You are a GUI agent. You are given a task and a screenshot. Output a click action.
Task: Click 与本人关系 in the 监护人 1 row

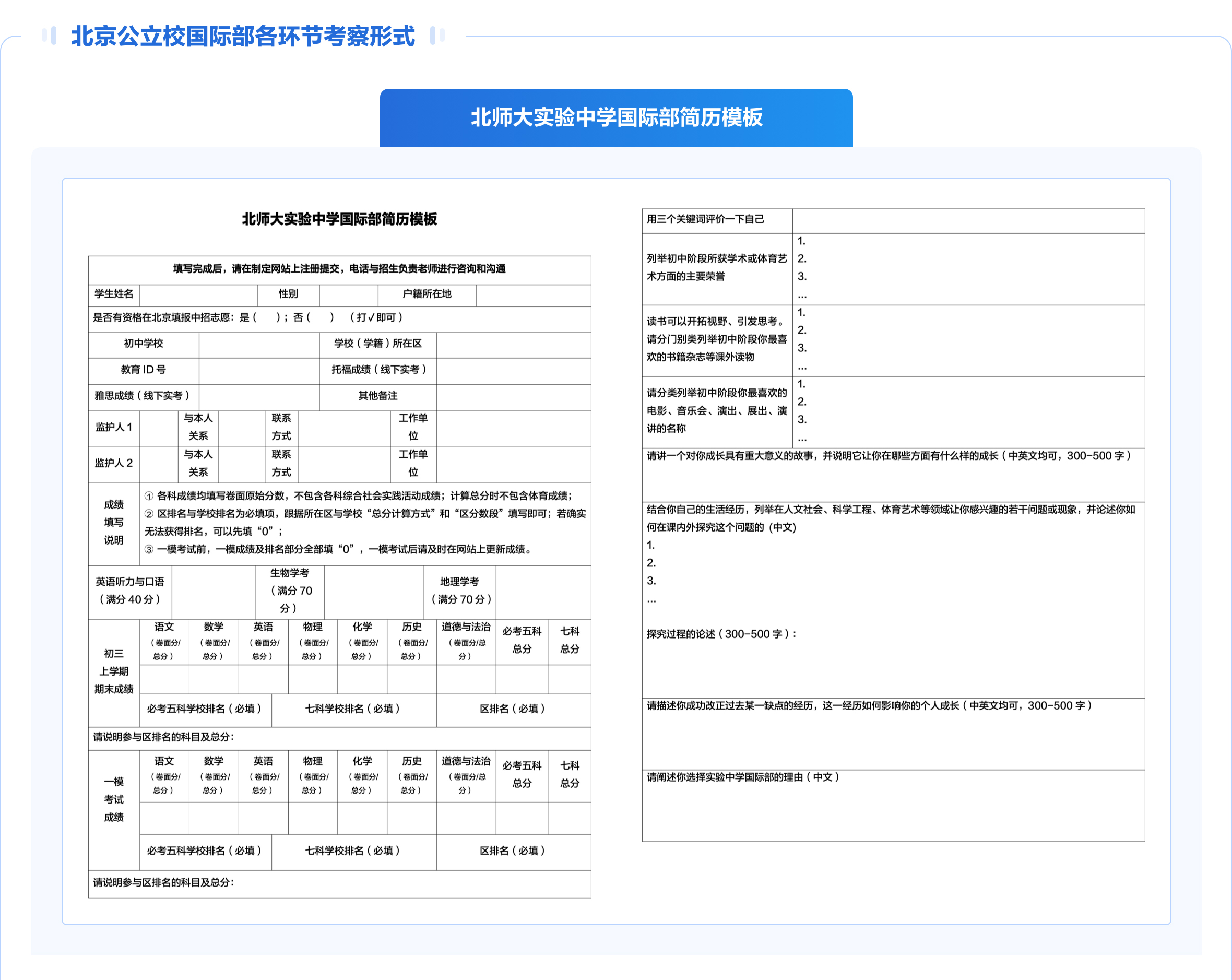point(198,428)
